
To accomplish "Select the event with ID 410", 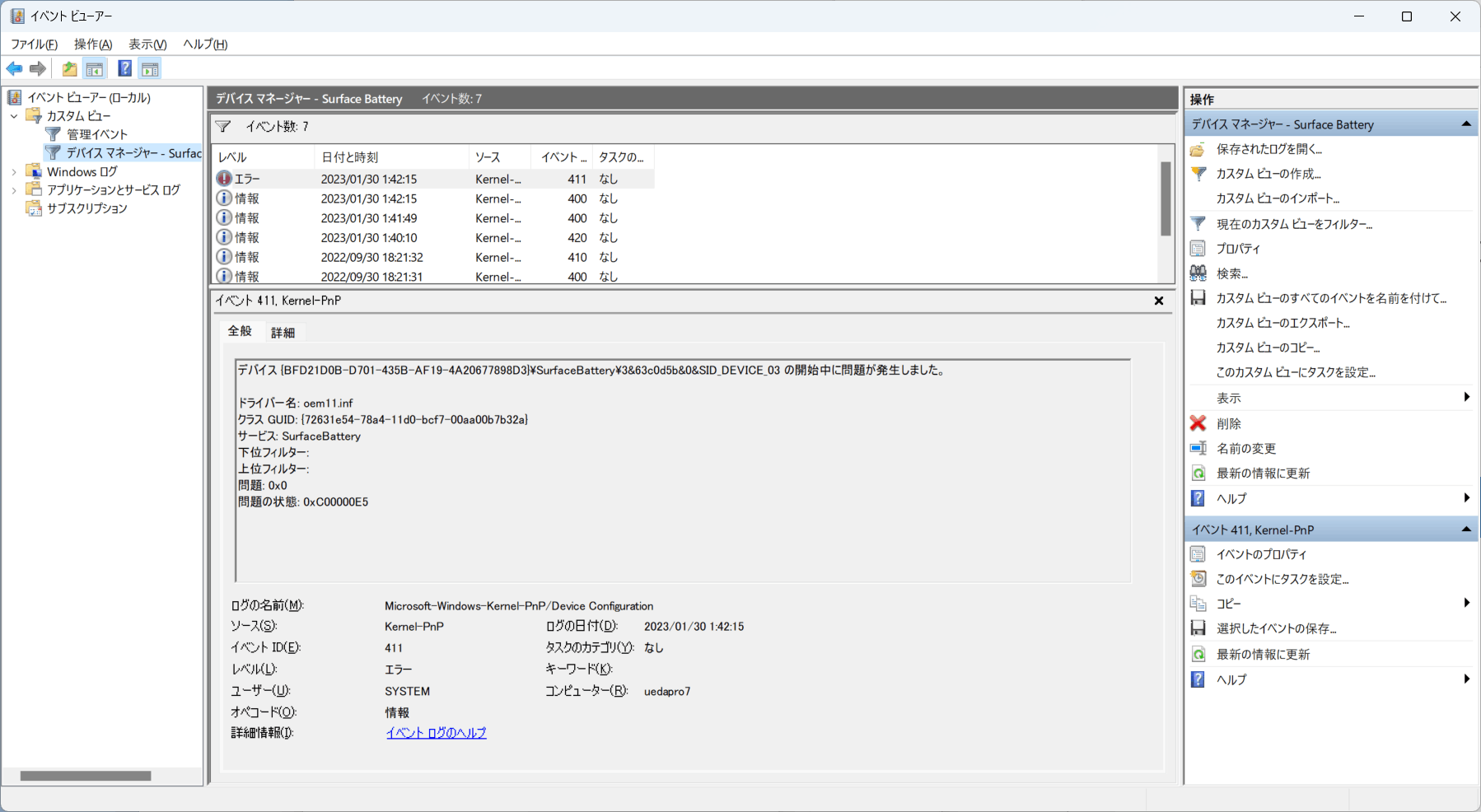I will [433, 258].
